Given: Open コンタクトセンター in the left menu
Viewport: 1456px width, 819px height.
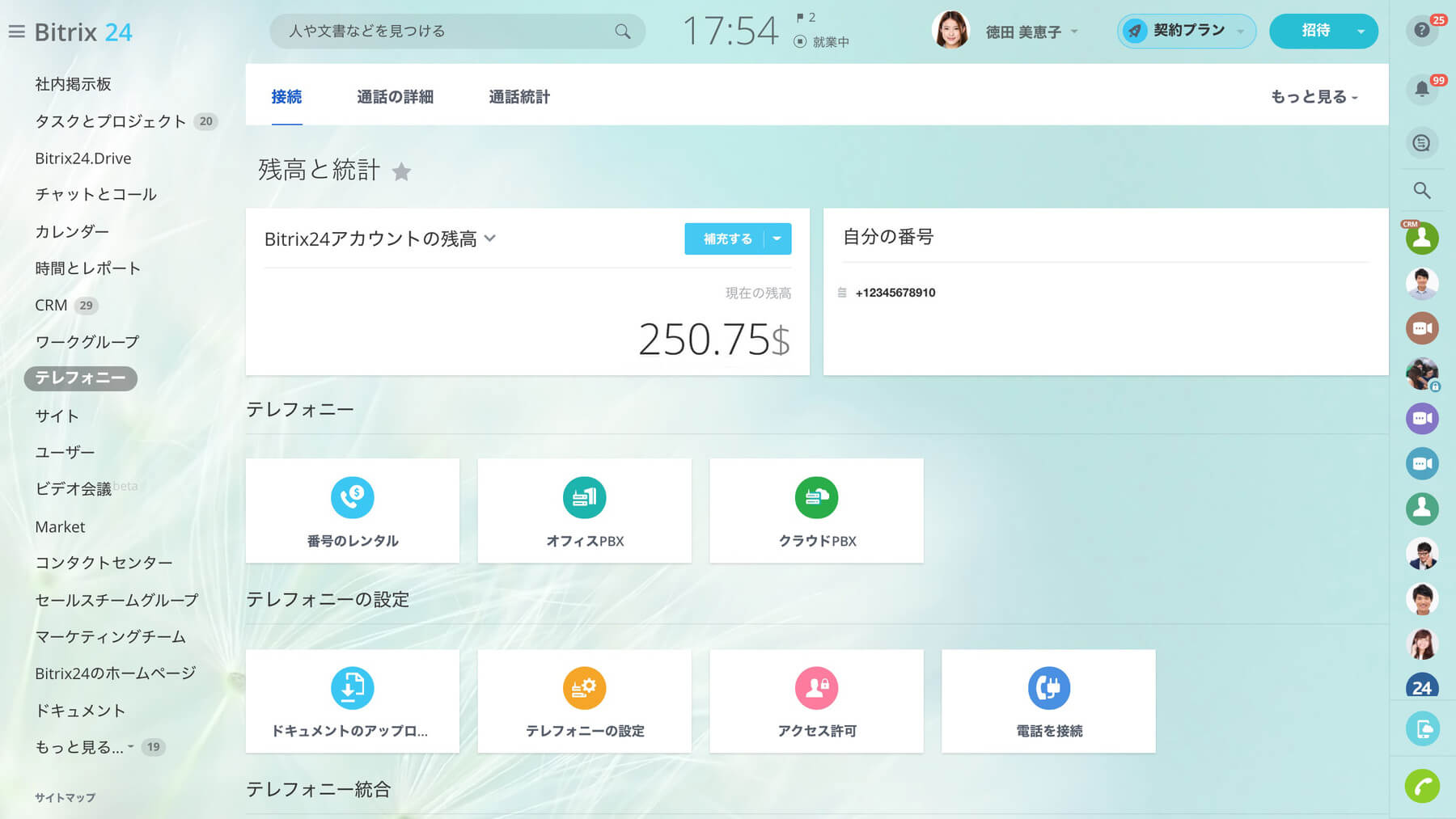Looking at the screenshot, I should pos(104,563).
